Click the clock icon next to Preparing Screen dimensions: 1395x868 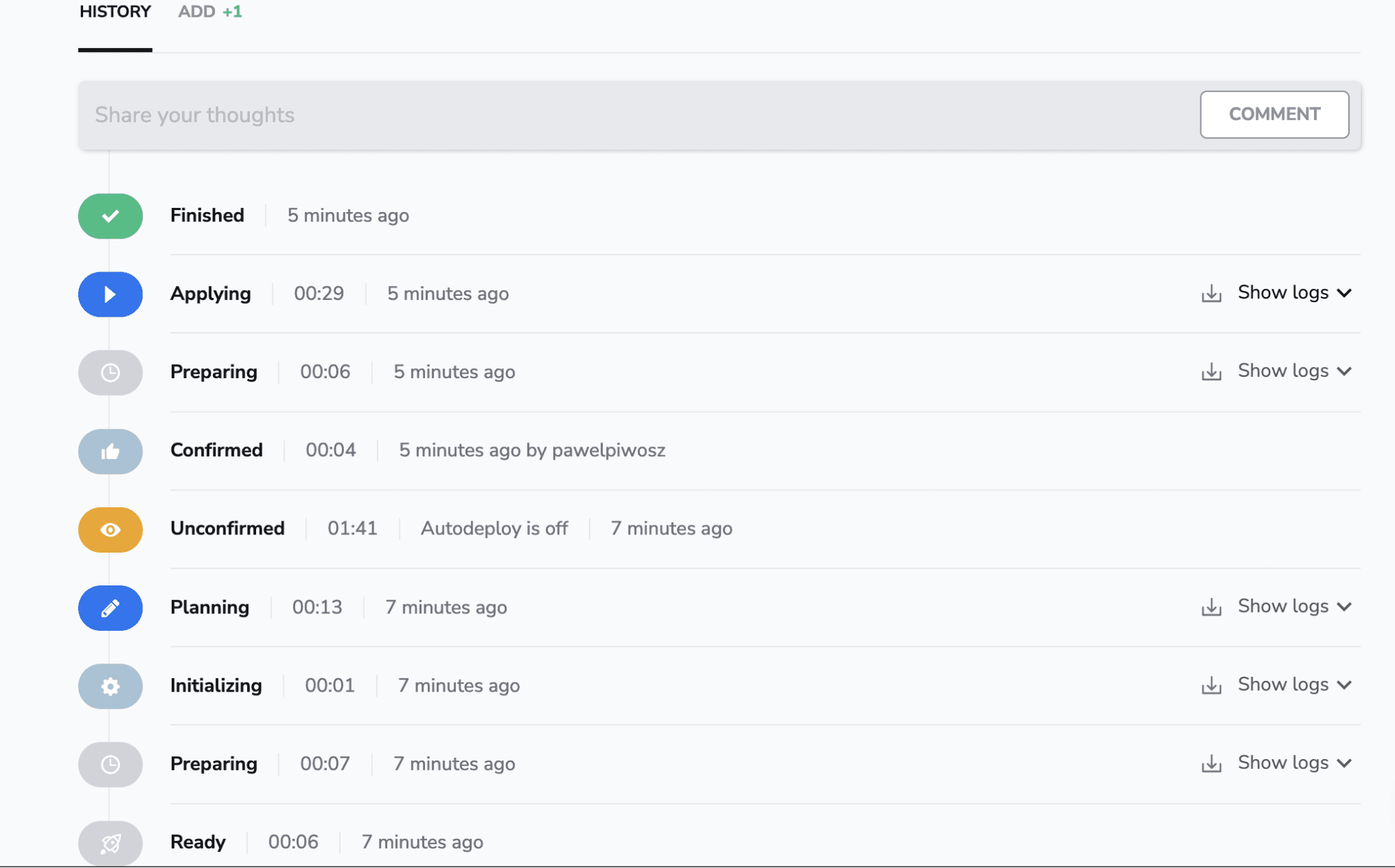[110, 371]
